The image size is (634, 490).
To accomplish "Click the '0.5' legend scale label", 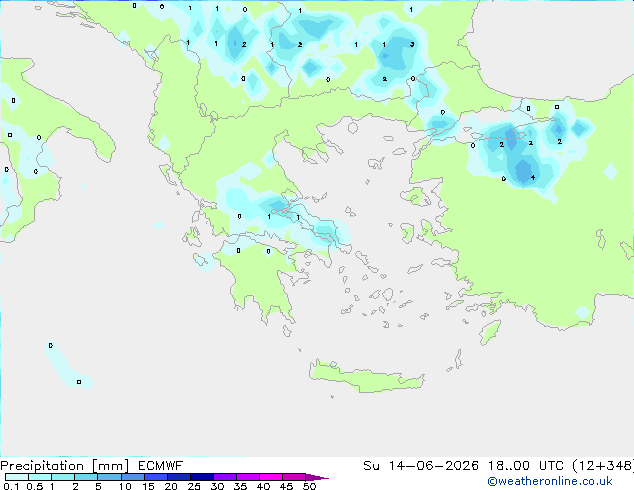I will 35,486.
